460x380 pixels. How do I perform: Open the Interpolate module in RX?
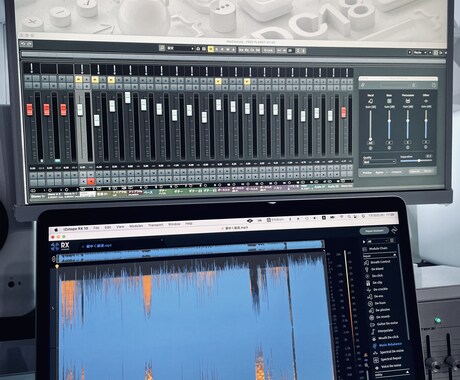point(382,331)
